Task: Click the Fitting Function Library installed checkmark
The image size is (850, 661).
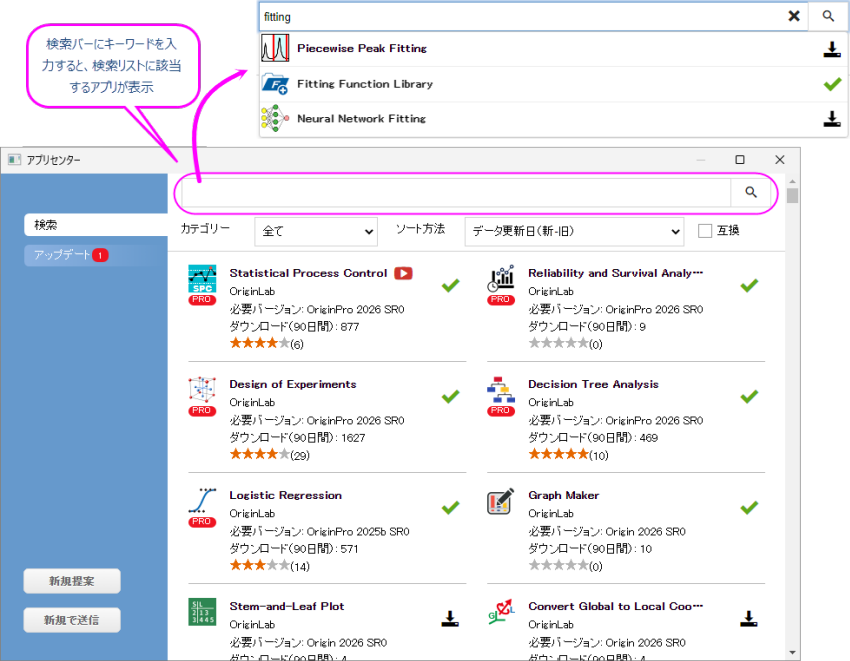Action: pyautogui.click(x=832, y=84)
